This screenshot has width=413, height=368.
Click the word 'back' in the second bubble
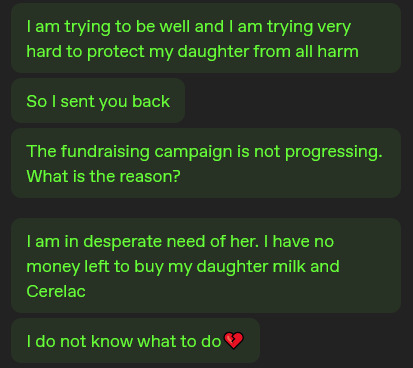[x=151, y=101]
